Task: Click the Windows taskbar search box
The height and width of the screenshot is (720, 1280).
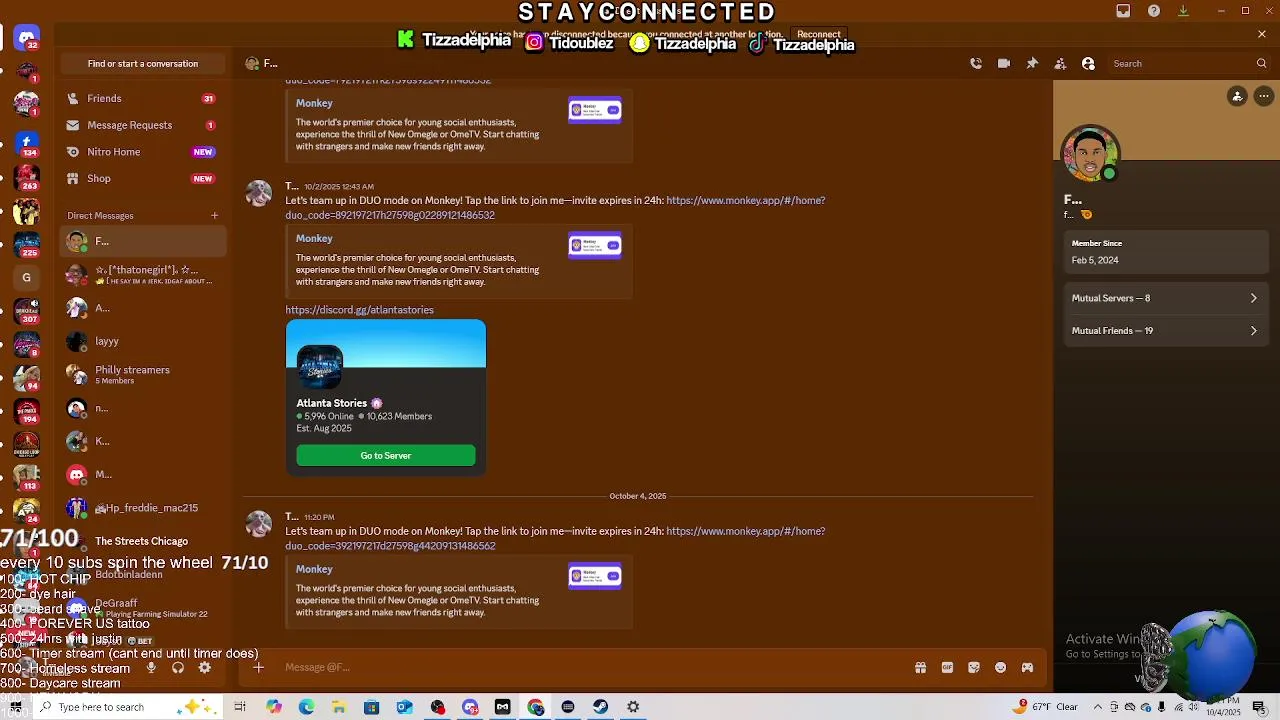Action: [x=128, y=707]
